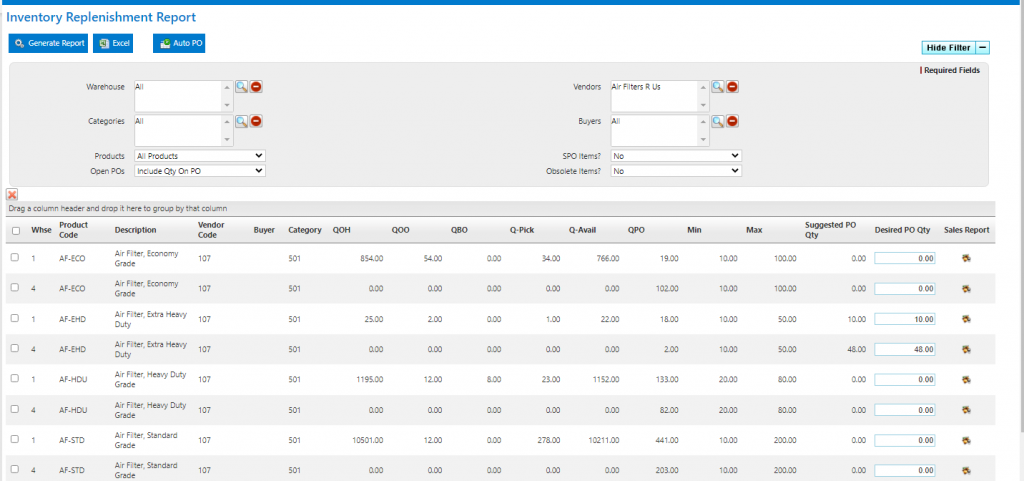Open sales report for AF-STD warehouse 1
This screenshot has width=1024, height=481.
pyautogui.click(x=966, y=440)
